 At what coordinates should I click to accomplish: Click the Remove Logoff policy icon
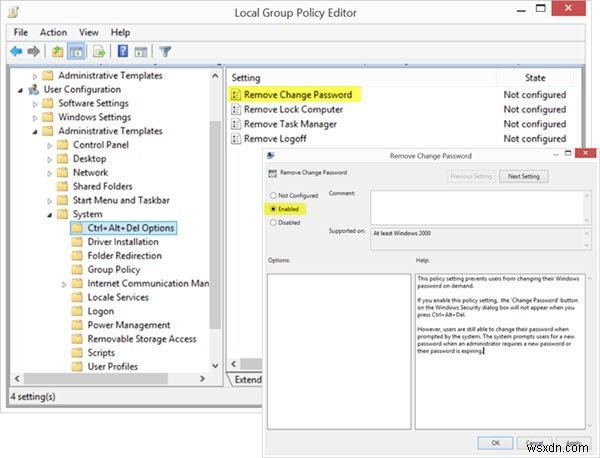(236, 139)
